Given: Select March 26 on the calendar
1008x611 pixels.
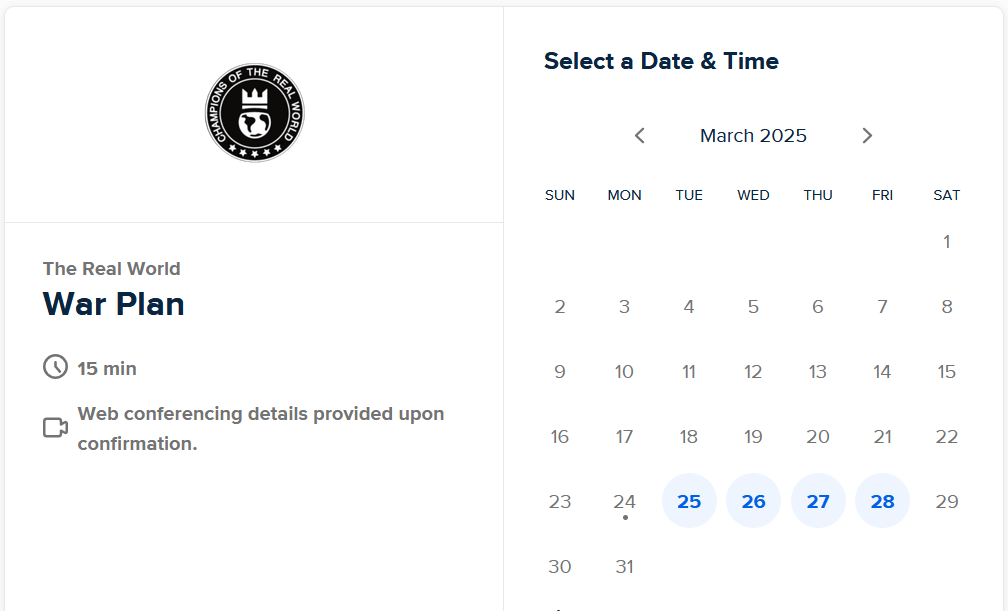Looking at the screenshot, I should [753, 500].
